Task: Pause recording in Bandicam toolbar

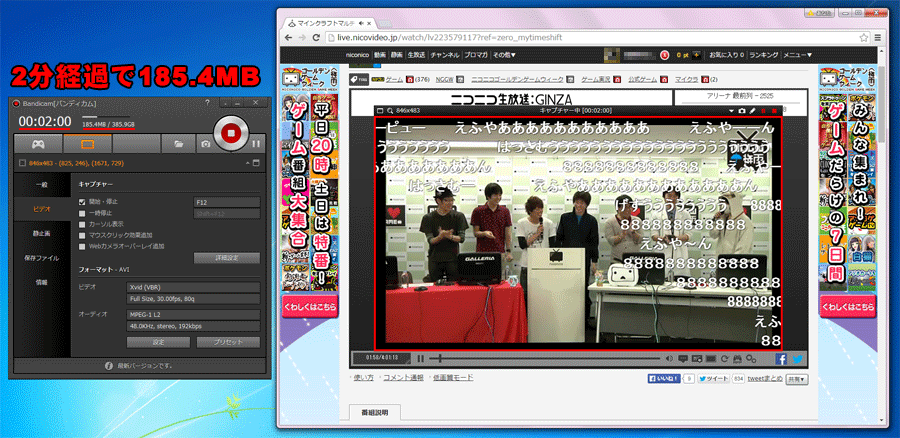Action: point(256,144)
